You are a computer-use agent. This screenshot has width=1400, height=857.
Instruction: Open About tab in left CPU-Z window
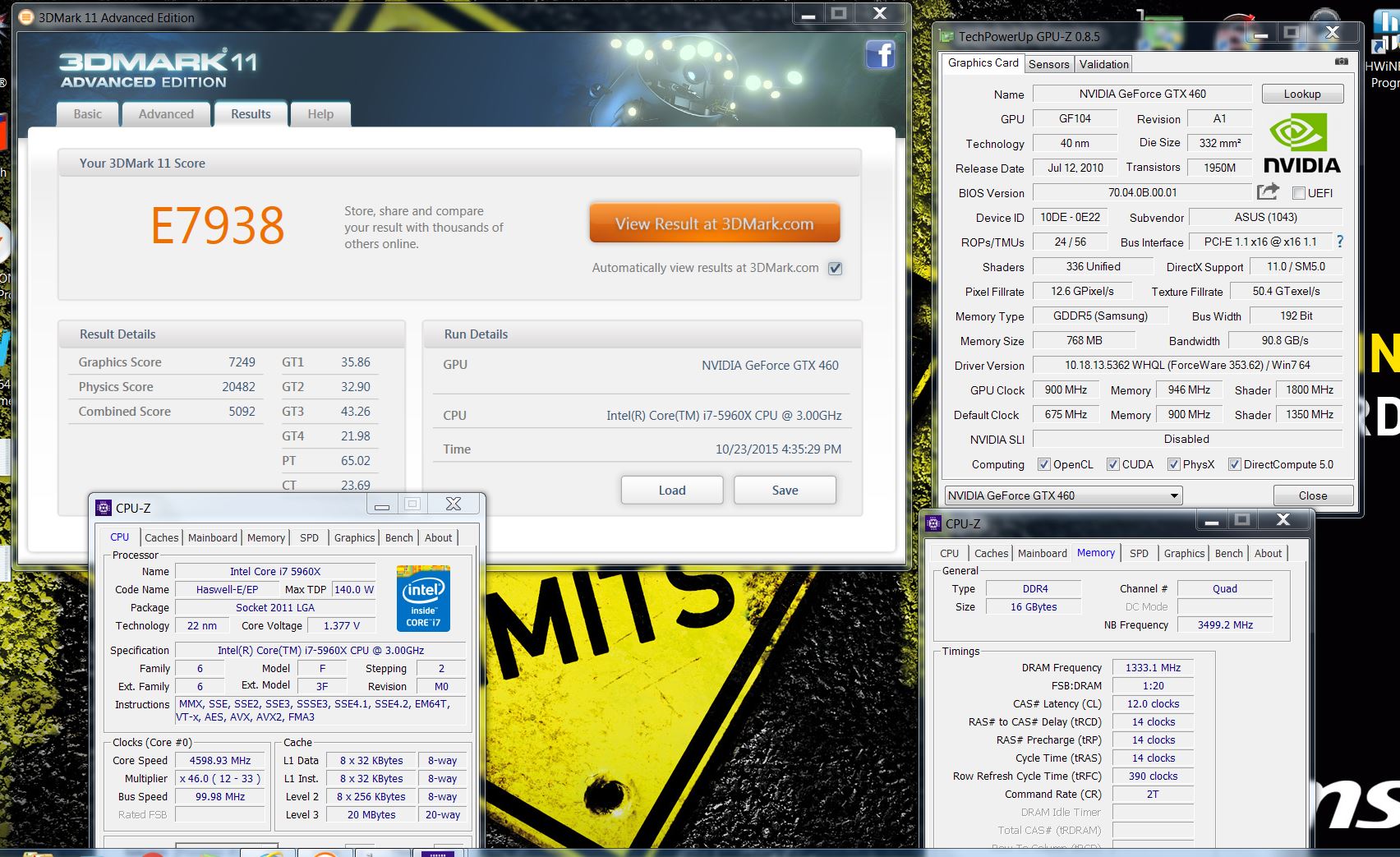pyautogui.click(x=439, y=537)
